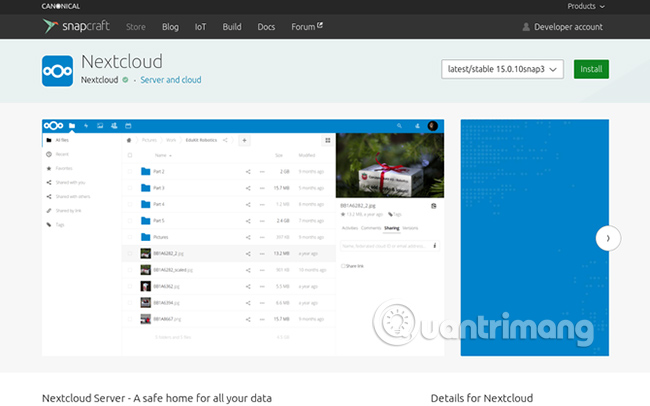
Task: Click the grid view icon in the files list
Action: [x=325, y=141]
